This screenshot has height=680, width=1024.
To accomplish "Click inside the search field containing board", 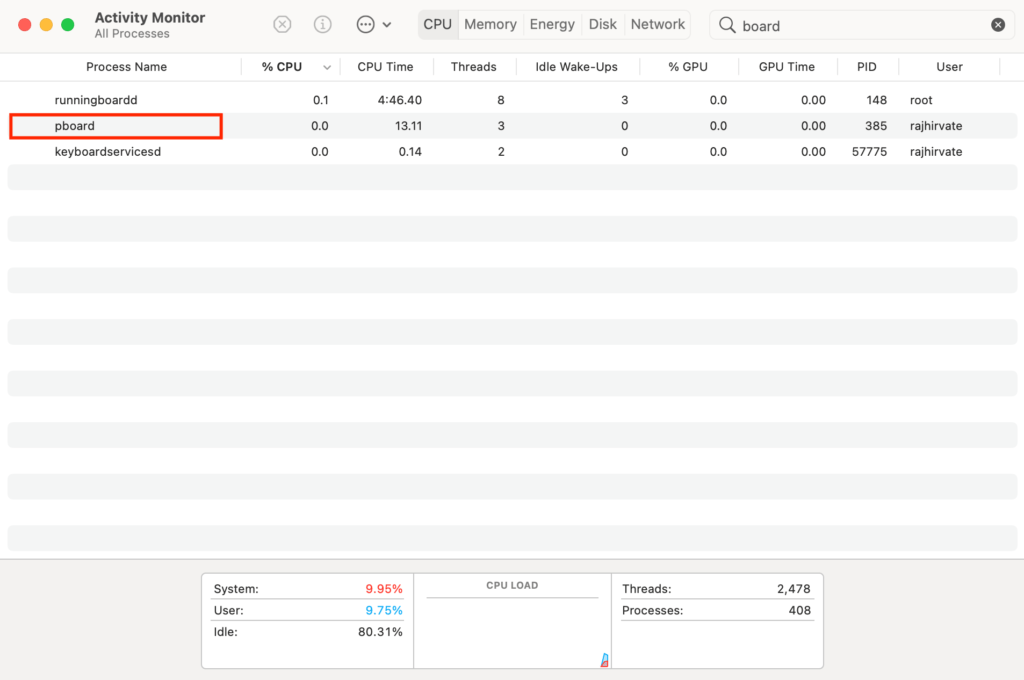I will tap(860, 26).
